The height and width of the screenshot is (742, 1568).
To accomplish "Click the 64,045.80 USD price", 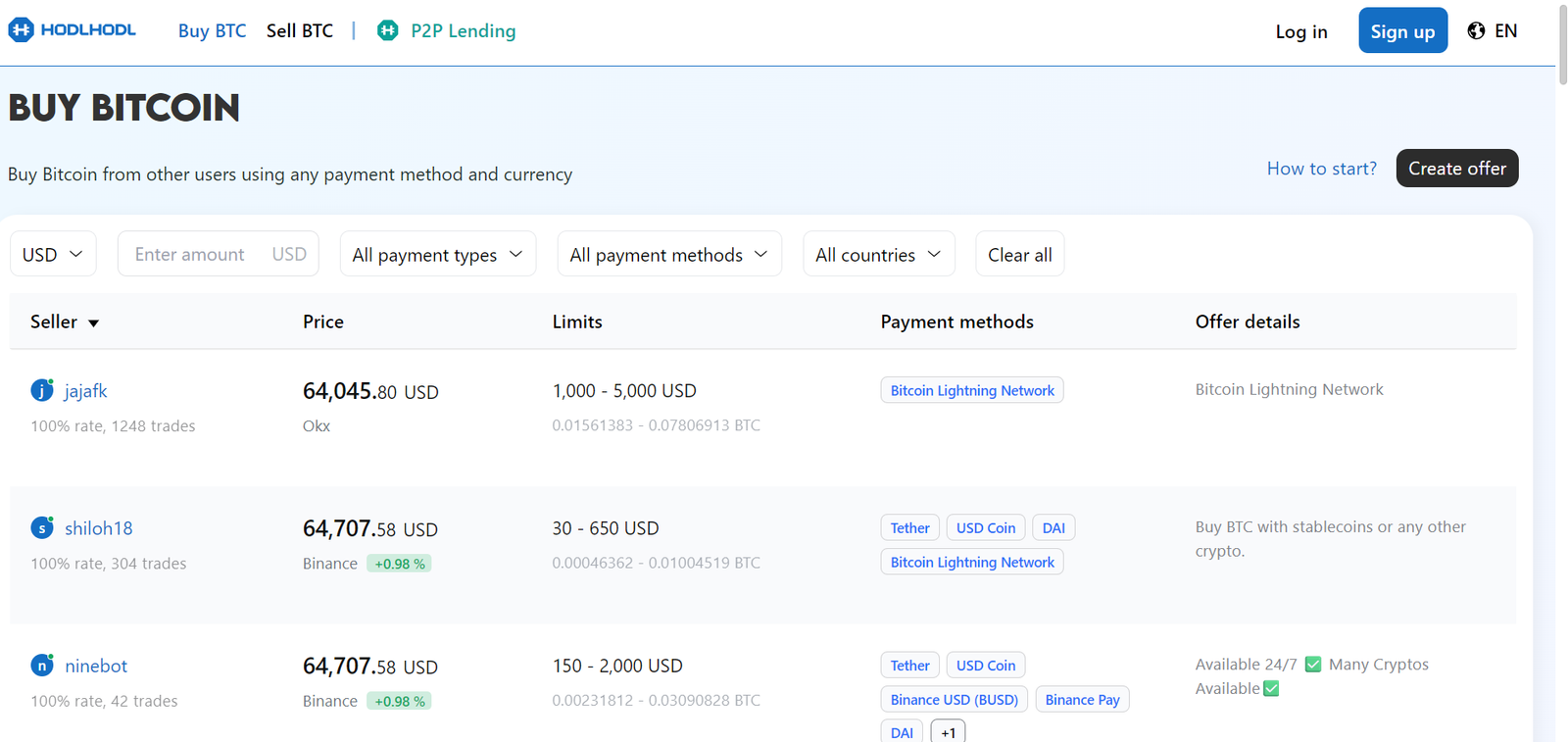I will click(x=370, y=391).
